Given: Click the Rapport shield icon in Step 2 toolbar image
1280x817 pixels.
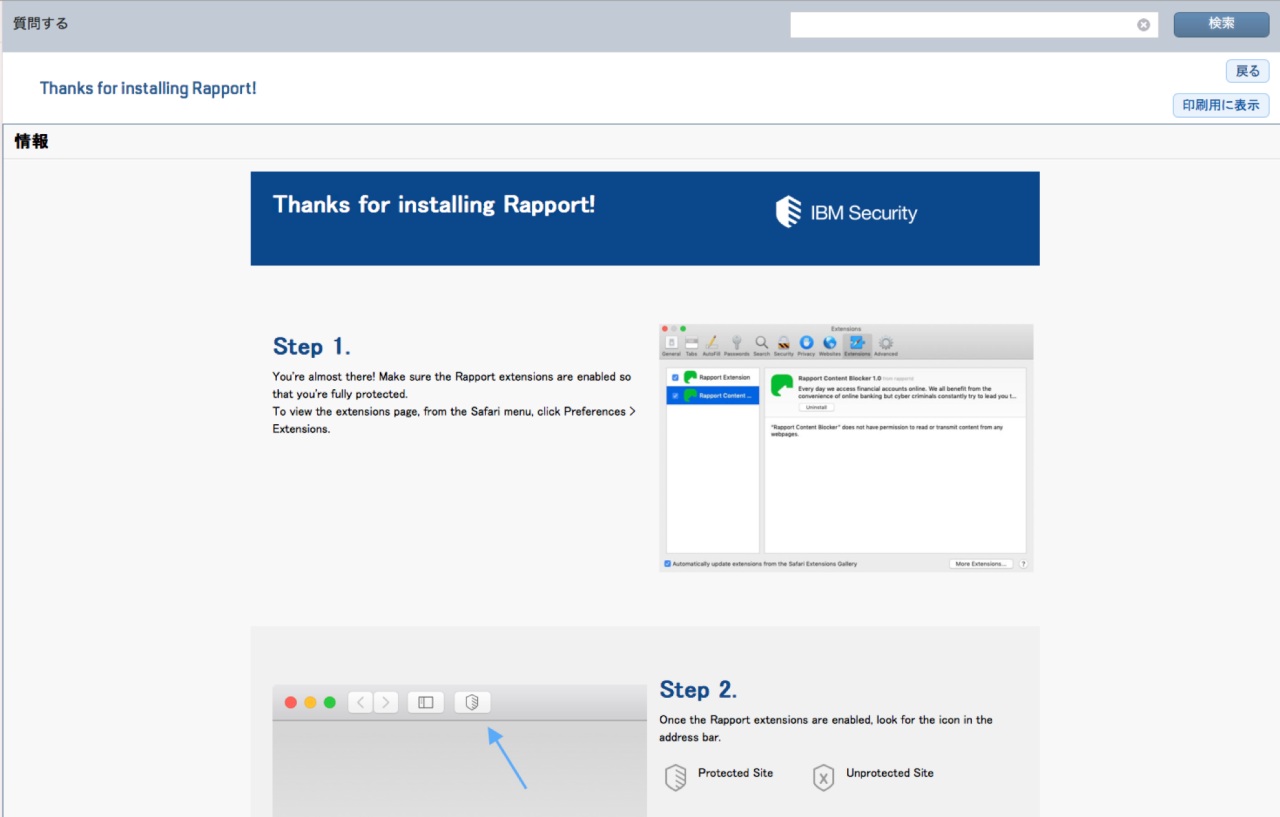Looking at the screenshot, I should [473, 702].
